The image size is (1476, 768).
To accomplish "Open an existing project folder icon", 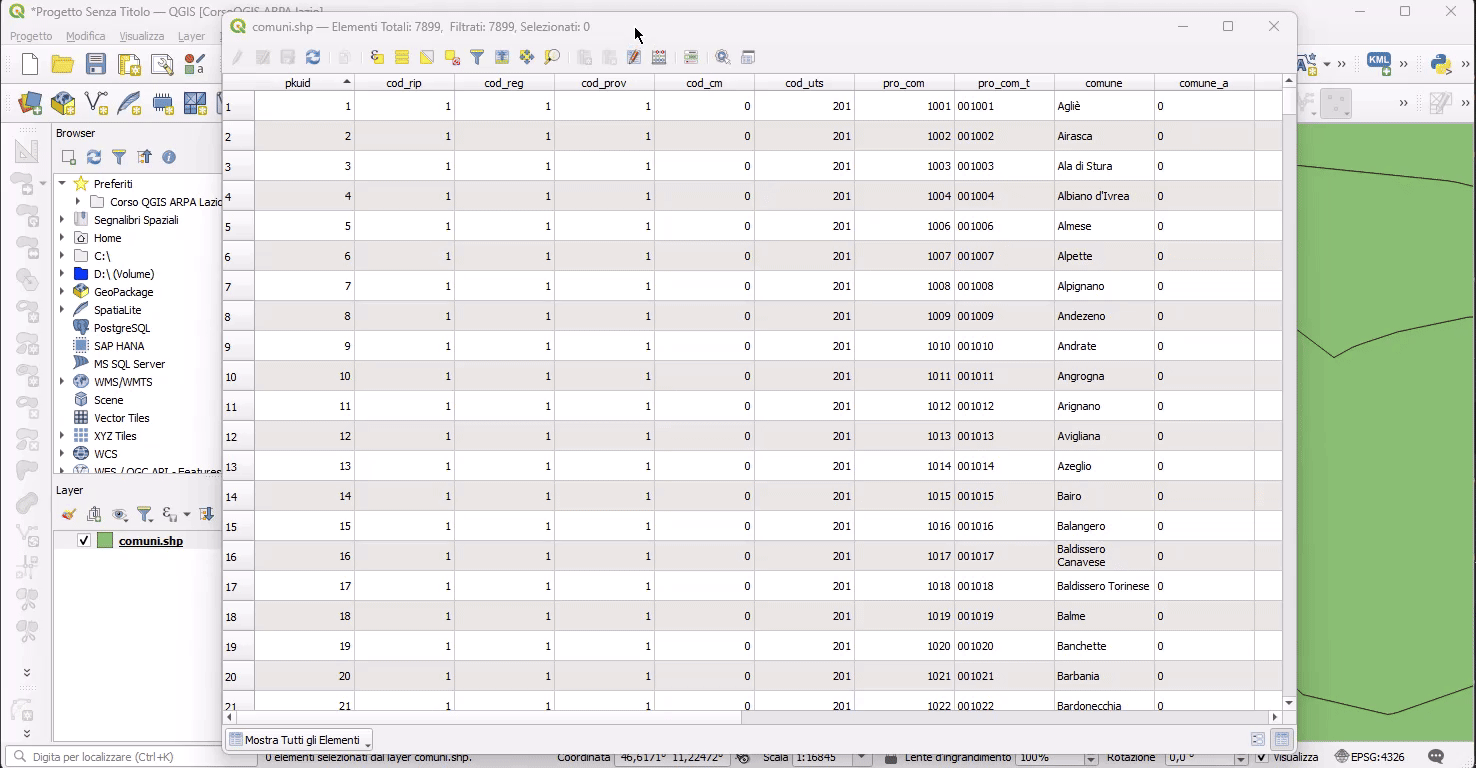I will (x=63, y=65).
